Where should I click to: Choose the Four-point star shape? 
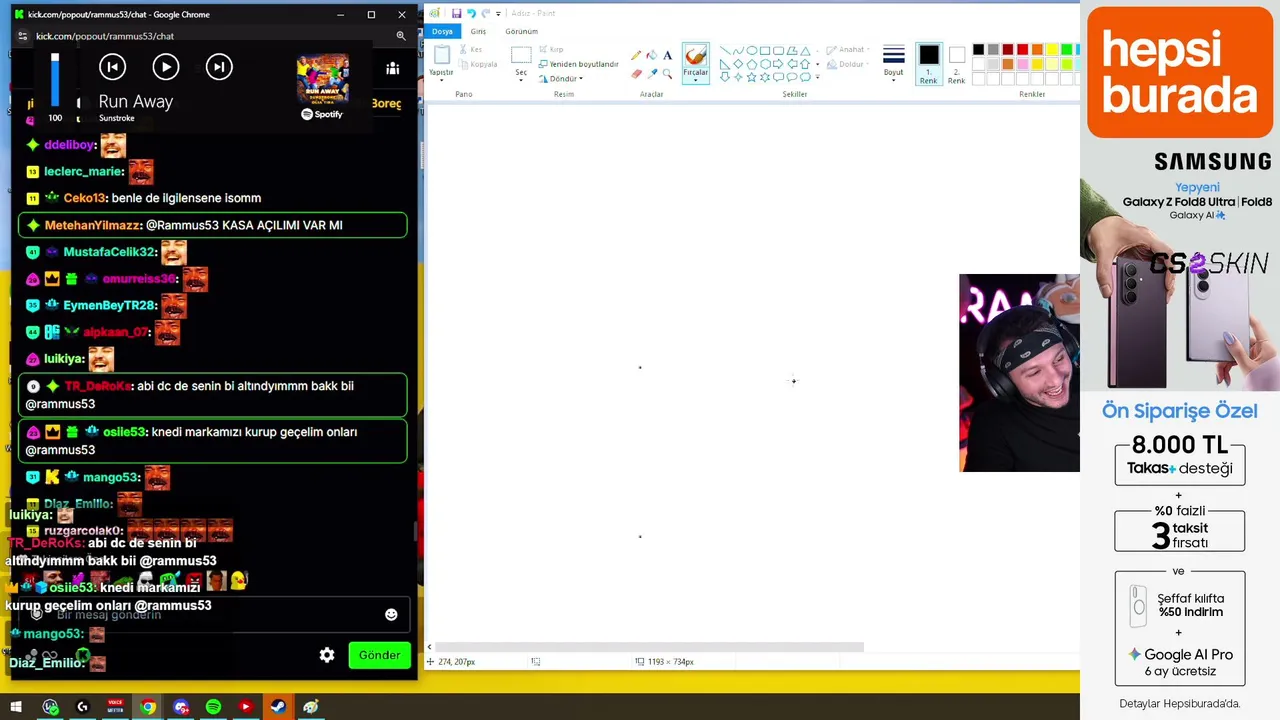coord(738,77)
